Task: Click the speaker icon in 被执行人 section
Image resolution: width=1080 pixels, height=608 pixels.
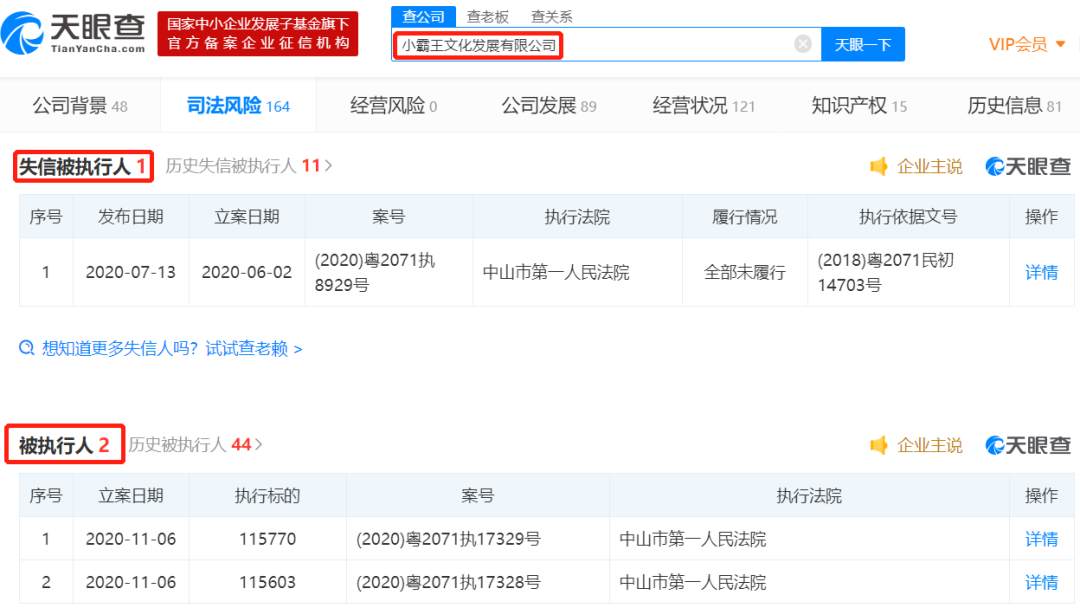Action: (x=879, y=445)
